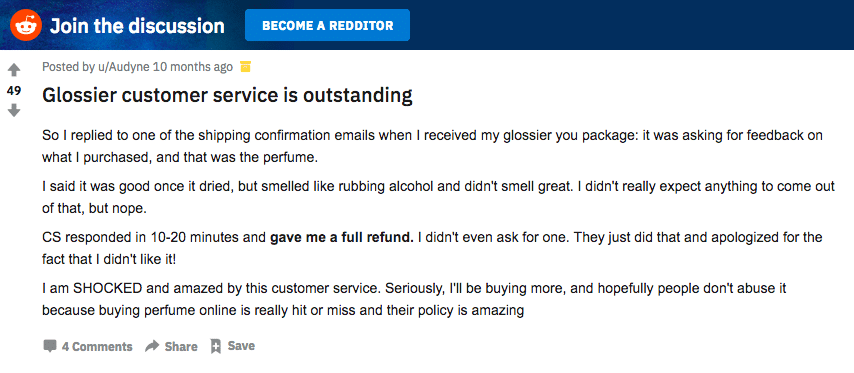
Task: Click the vote score 49
Action: click(x=14, y=91)
